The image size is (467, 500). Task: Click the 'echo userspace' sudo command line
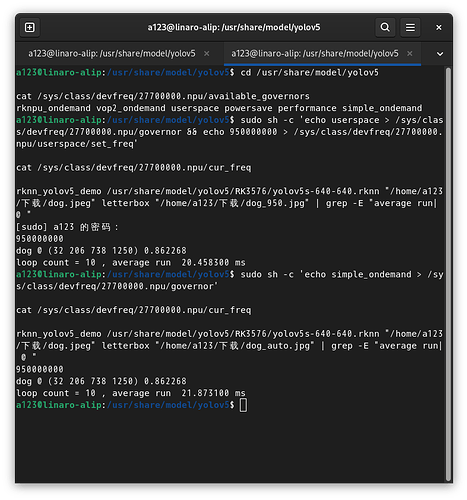(230, 132)
